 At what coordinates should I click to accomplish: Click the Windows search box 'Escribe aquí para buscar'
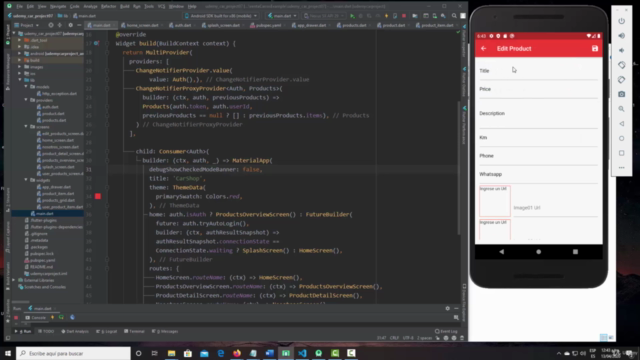coord(73,353)
